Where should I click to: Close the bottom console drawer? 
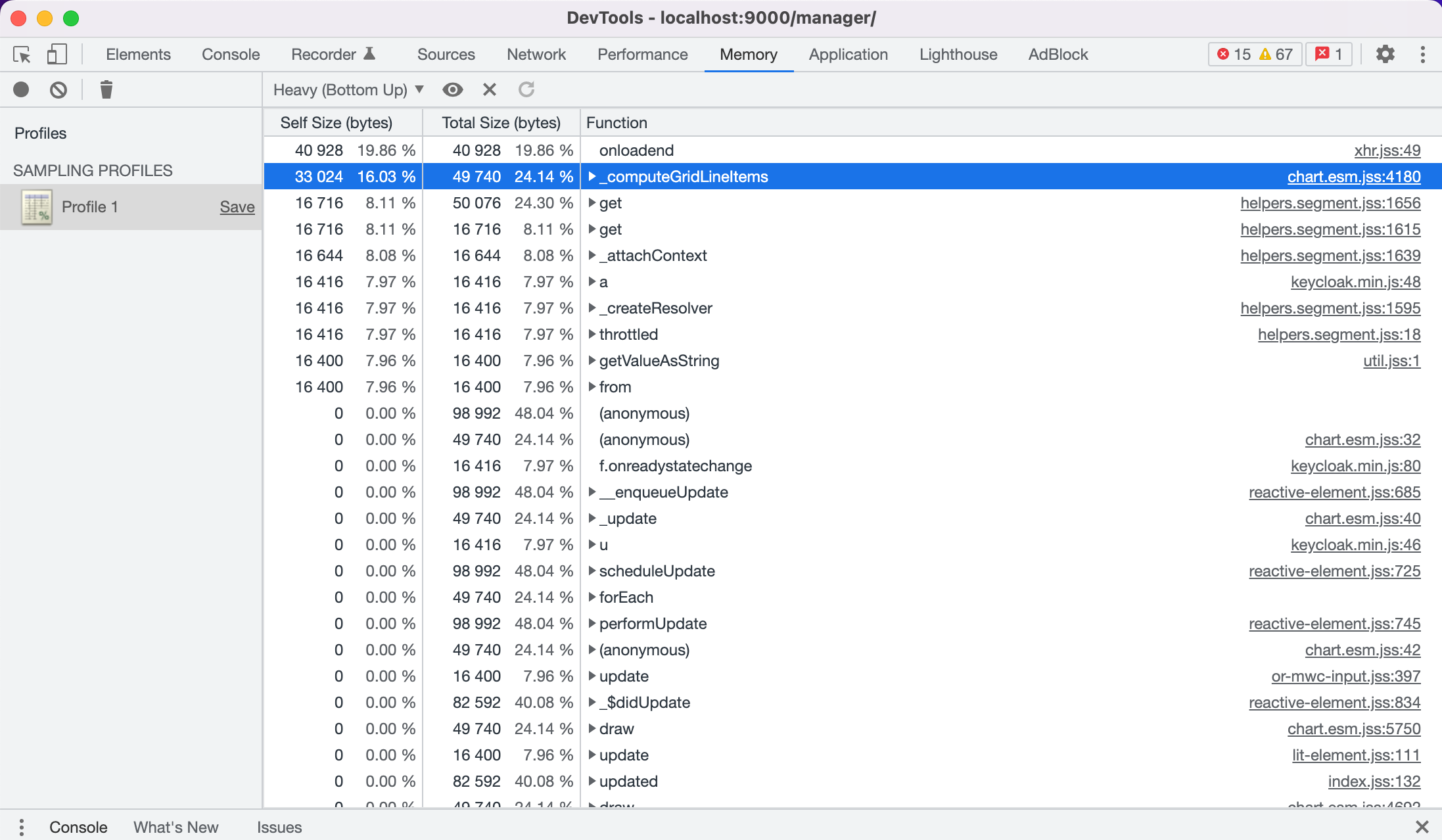[x=1424, y=826]
